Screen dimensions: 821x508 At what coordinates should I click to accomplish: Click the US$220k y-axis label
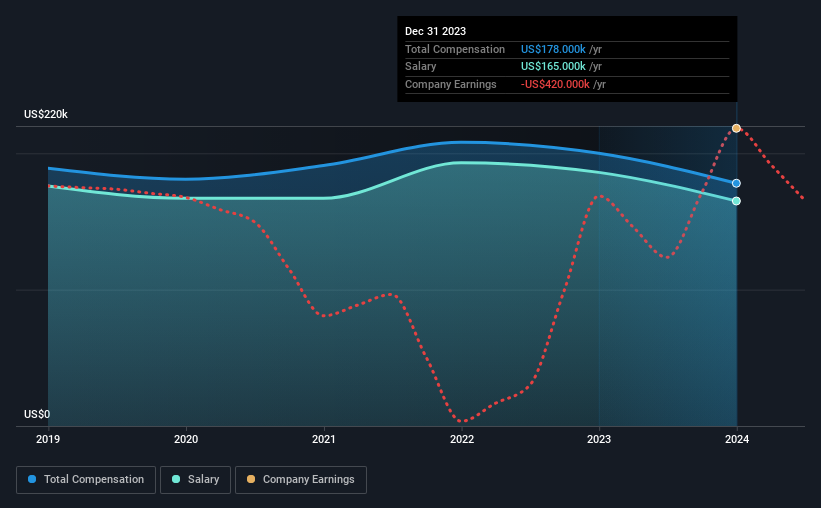point(46,114)
